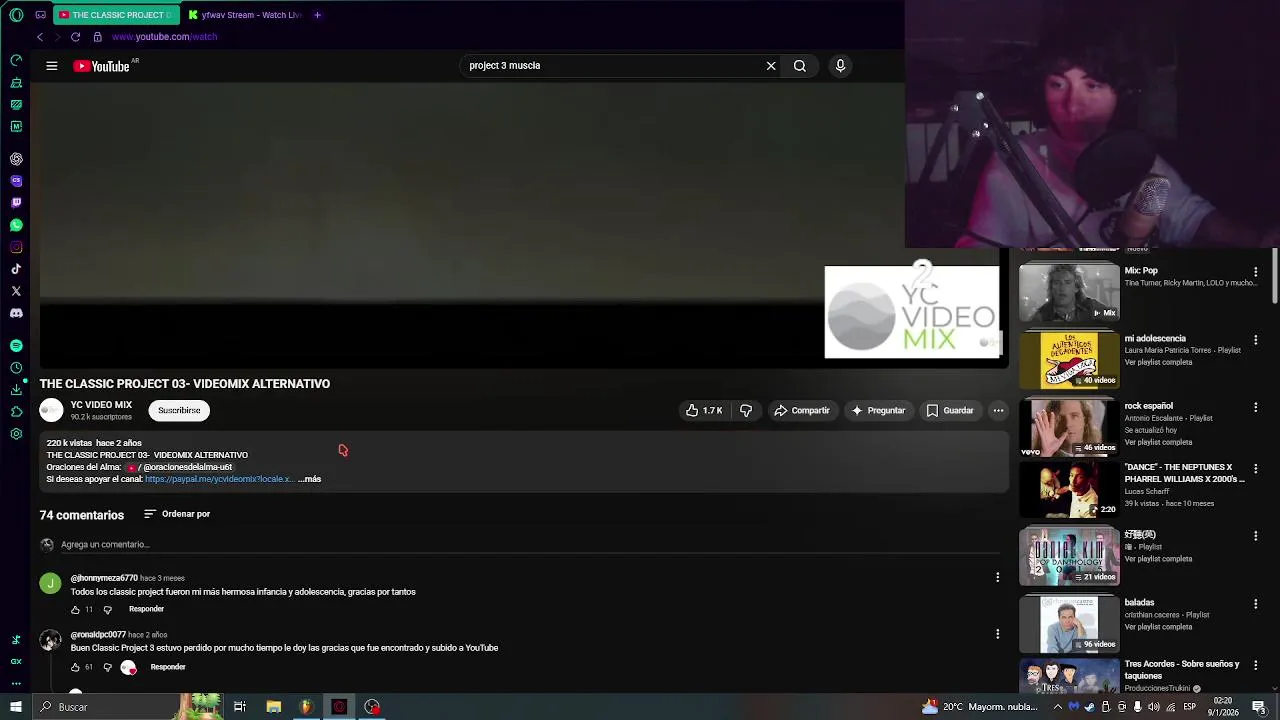Switch to THE CLASSIC PROJECT browser tab
Viewport: 1280px width, 720px height.
(x=115, y=15)
